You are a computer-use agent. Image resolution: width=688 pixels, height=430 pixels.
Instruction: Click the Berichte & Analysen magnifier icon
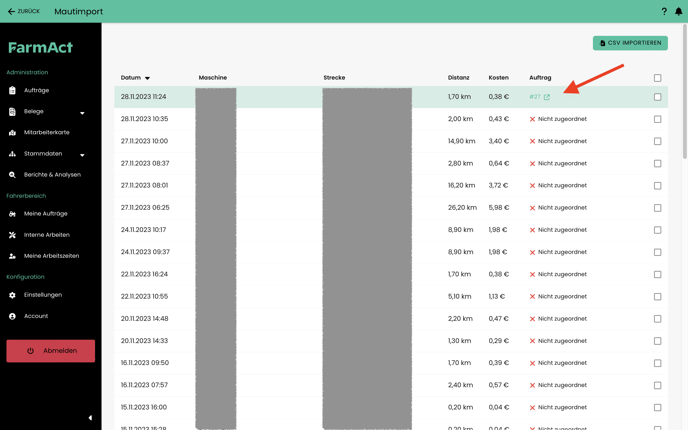(12, 175)
